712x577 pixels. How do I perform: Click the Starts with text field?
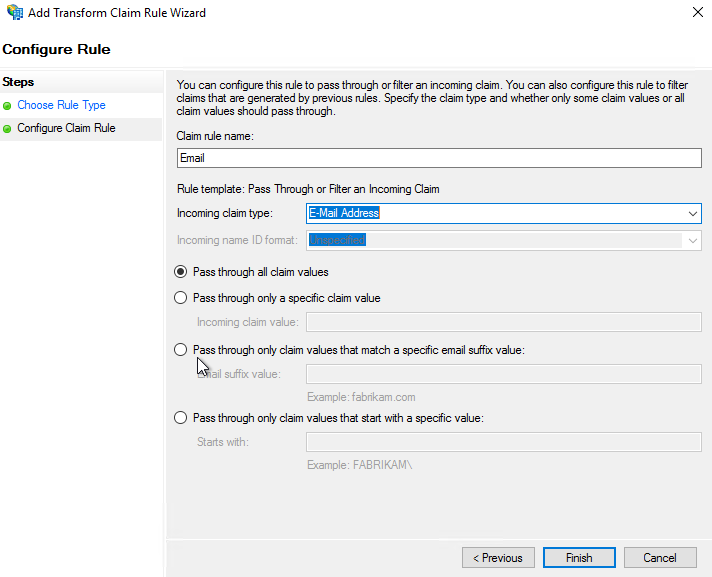[x=502, y=442]
